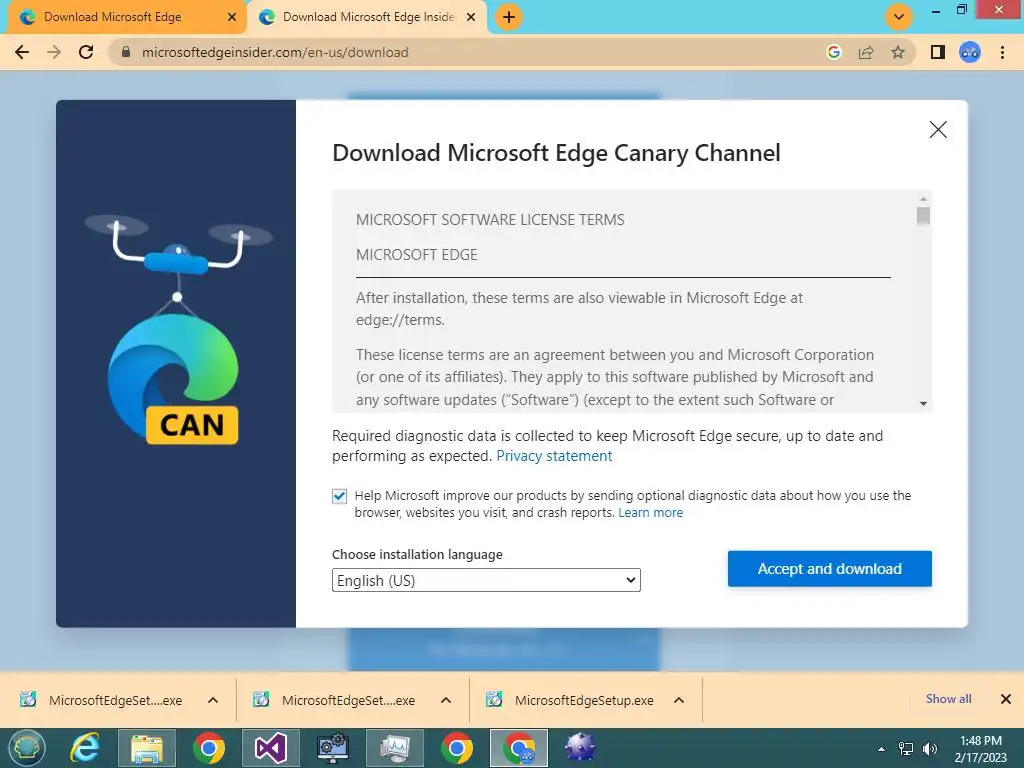Close the Download Microsoft Edge Insider tab
Image resolution: width=1024 pixels, height=768 pixels.
[x=471, y=17]
